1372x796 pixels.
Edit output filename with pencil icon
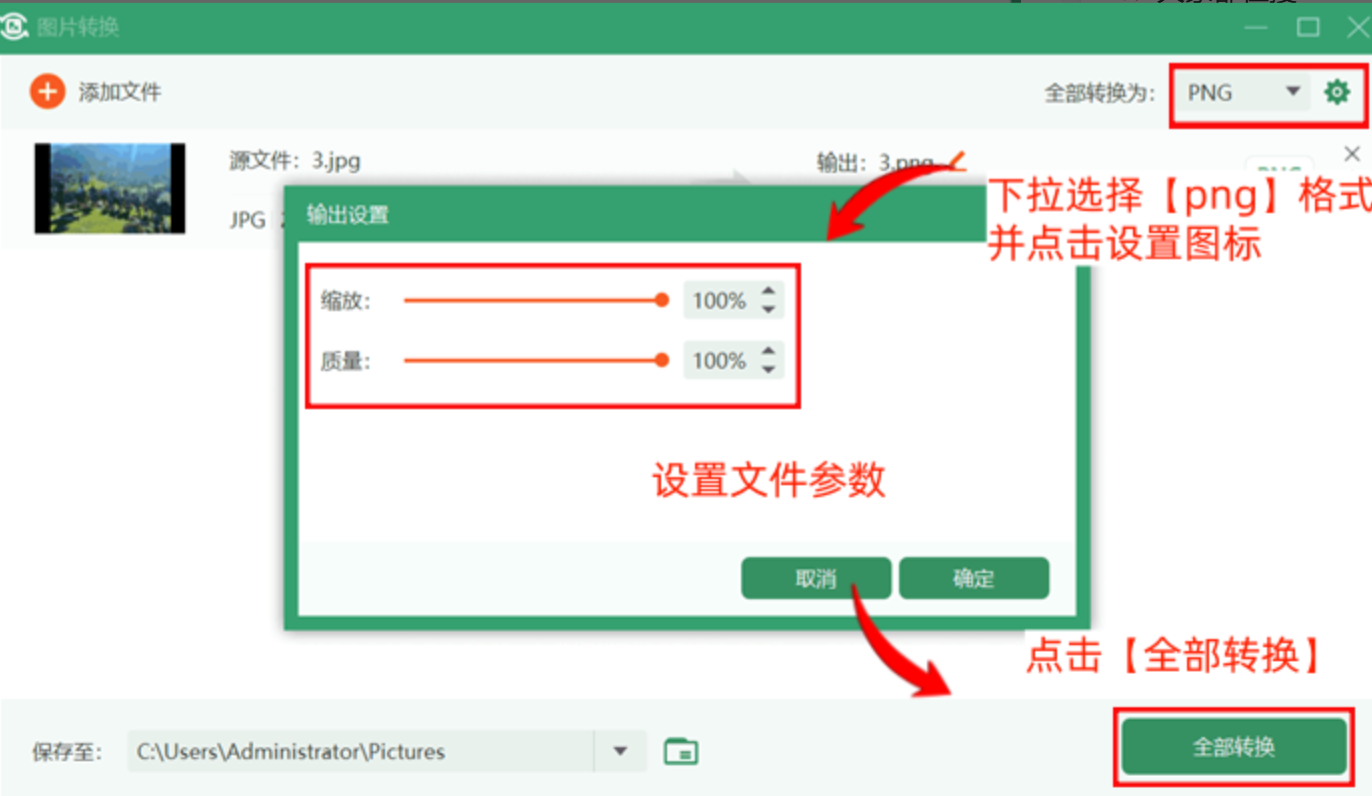(x=956, y=160)
